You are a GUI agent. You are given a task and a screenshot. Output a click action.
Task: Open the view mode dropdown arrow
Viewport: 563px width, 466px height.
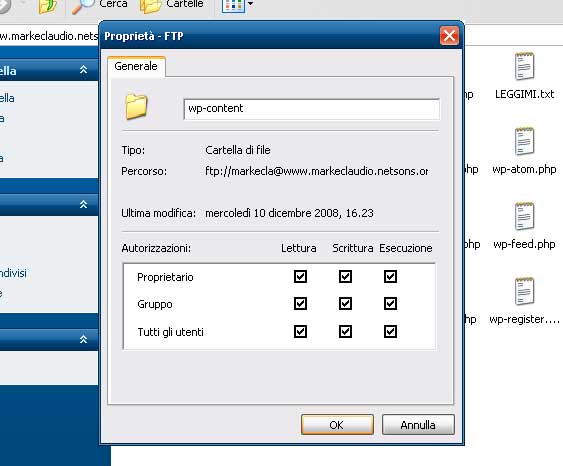click(250, 4)
